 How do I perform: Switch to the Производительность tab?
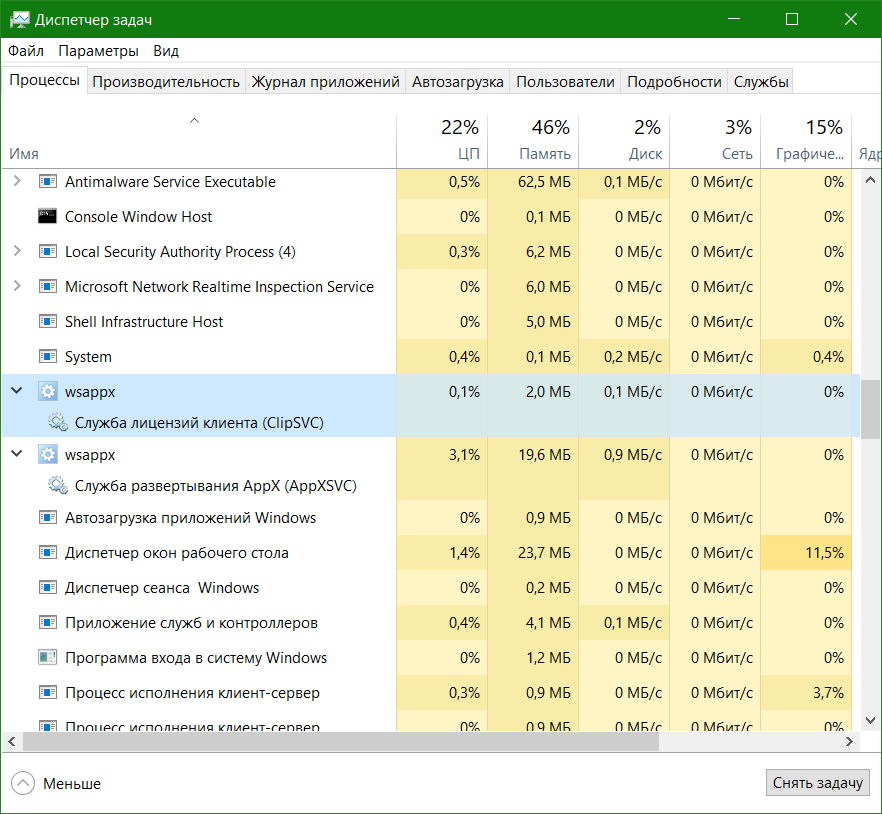coord(166,82)
